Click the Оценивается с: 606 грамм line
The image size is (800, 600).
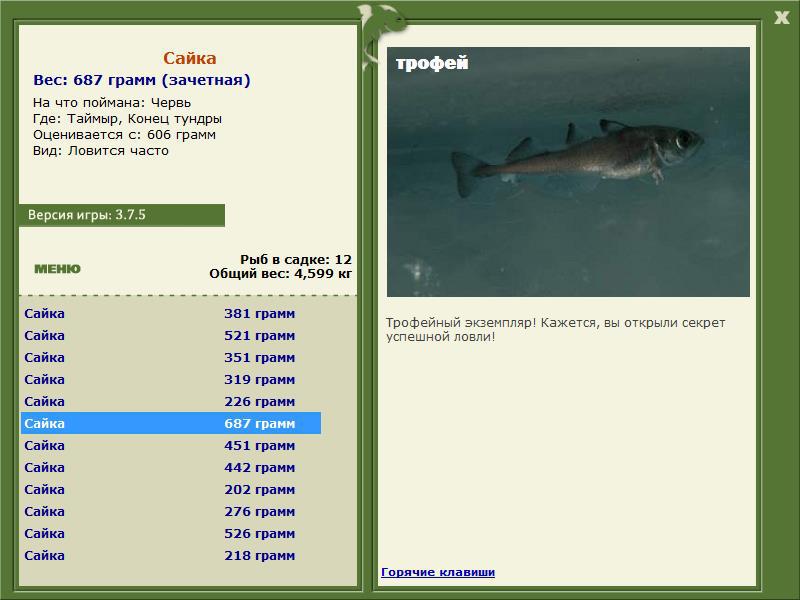124,135
